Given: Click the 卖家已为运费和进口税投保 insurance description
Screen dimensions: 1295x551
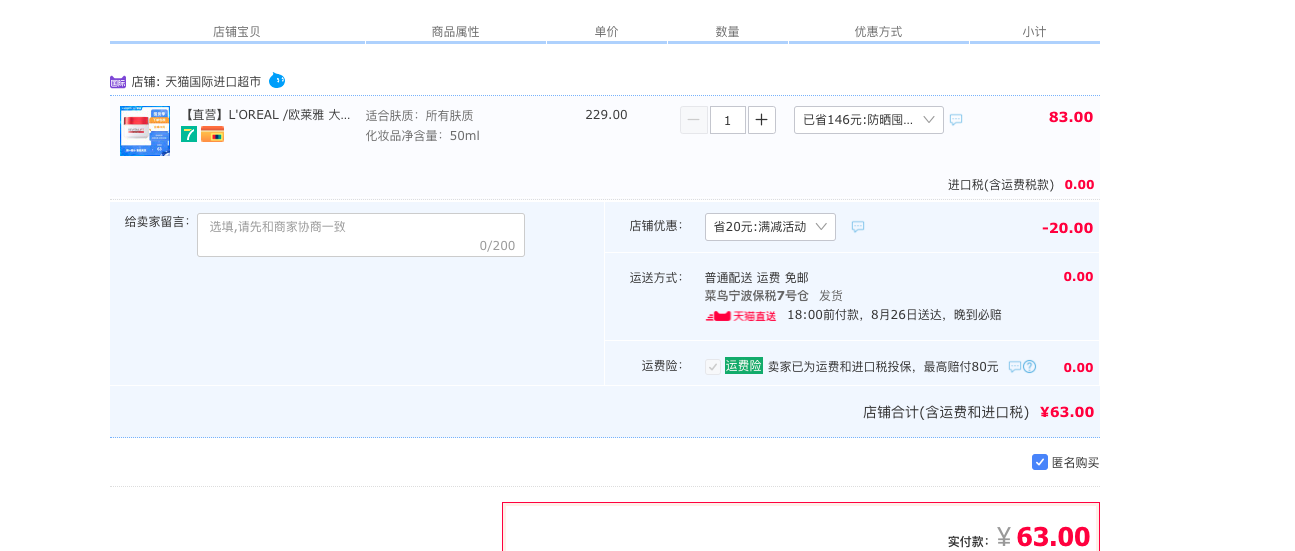Looking at the screenshot, I should [883, 367].
